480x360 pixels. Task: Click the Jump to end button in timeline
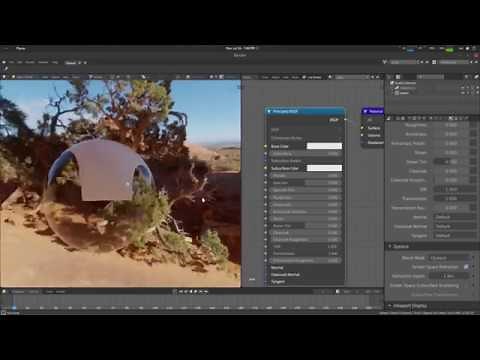[x=206, y=292]
